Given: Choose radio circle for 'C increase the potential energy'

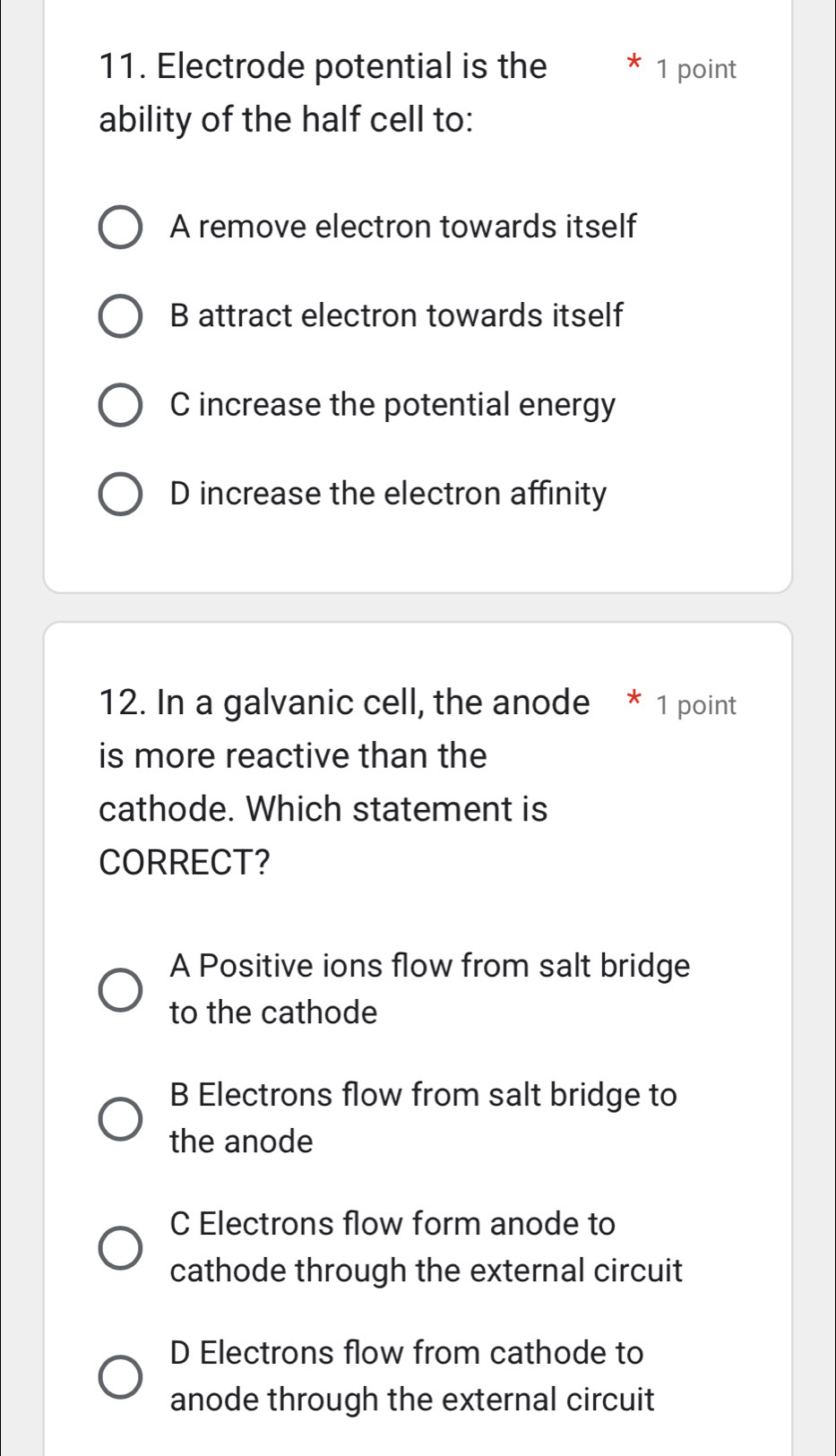Looking at the screenshot, I should tap(119, 405).
